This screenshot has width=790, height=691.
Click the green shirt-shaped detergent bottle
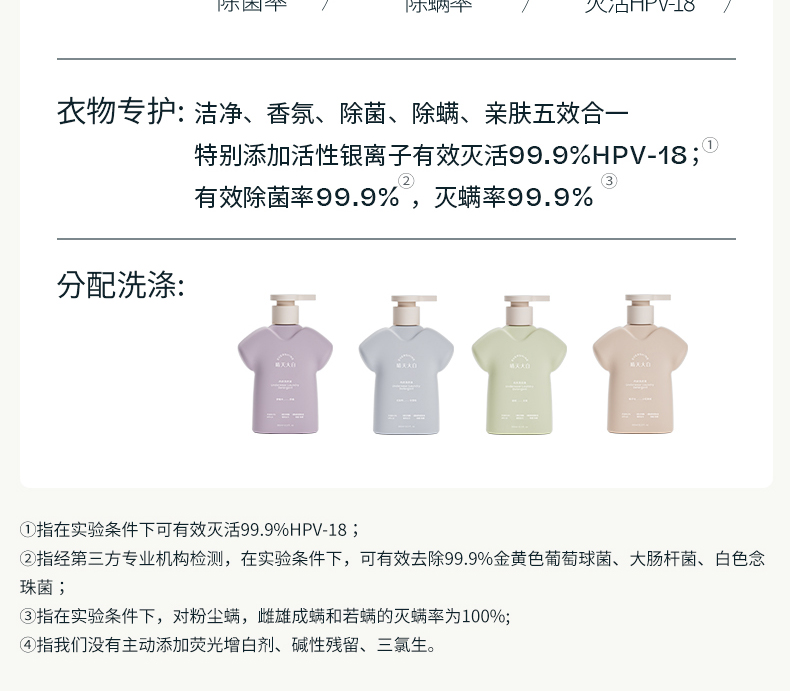[519, 365]
